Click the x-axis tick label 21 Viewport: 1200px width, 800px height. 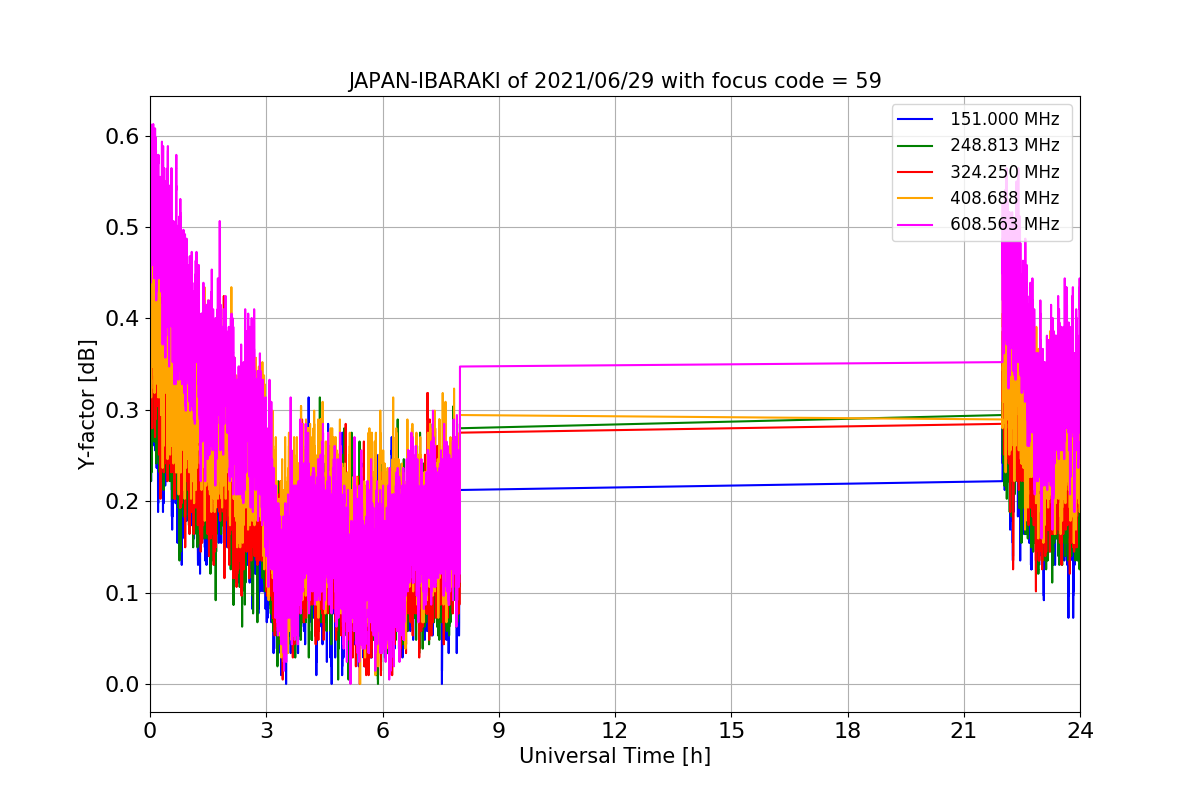964,730
